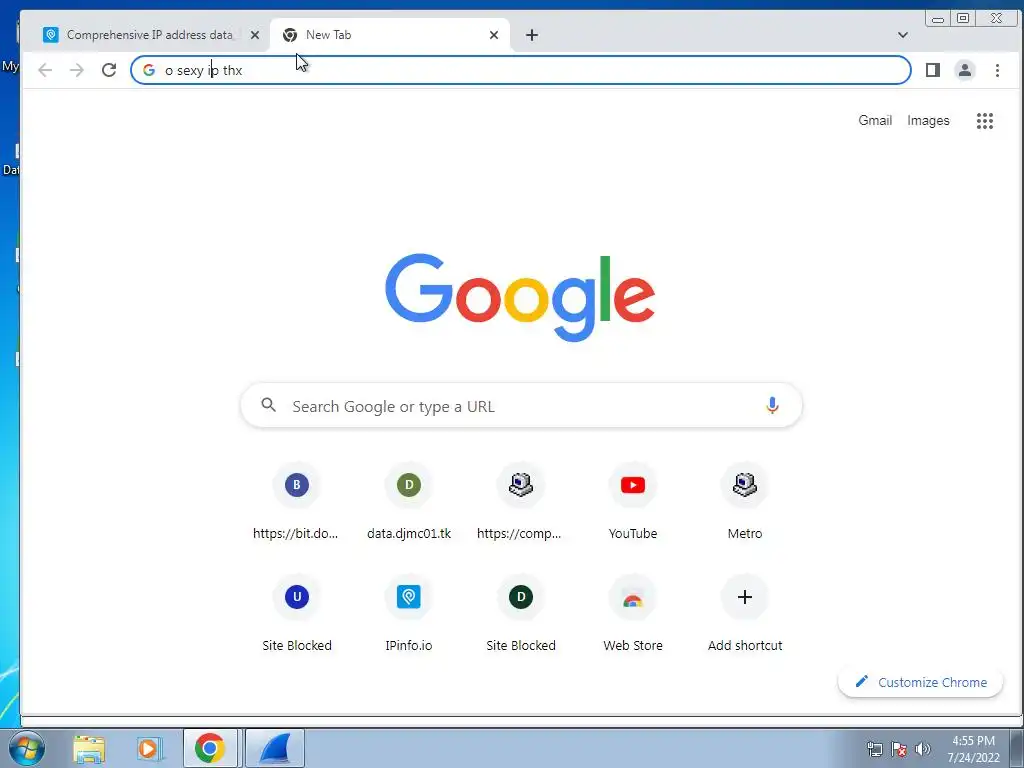Viewport: 1024px width, 768px height.
Task: Minimize the Chrome window
Action: (x=938, y=18)
